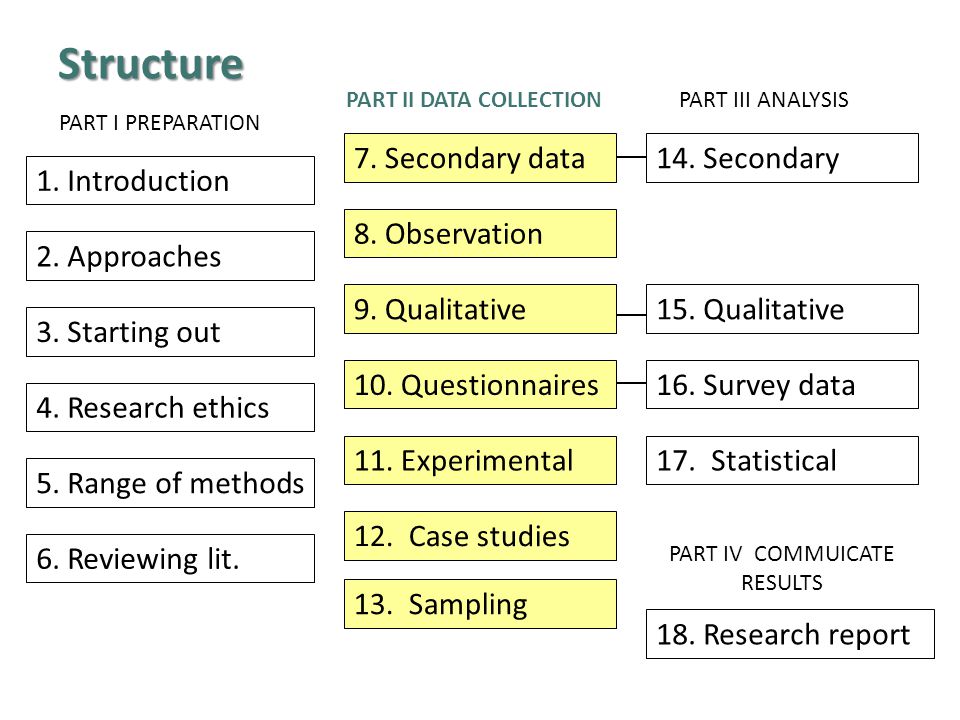Select the '14. Secondary' analysis box
Image resolution: width=960 pixels, height=720 pixels.
point(782,158)
